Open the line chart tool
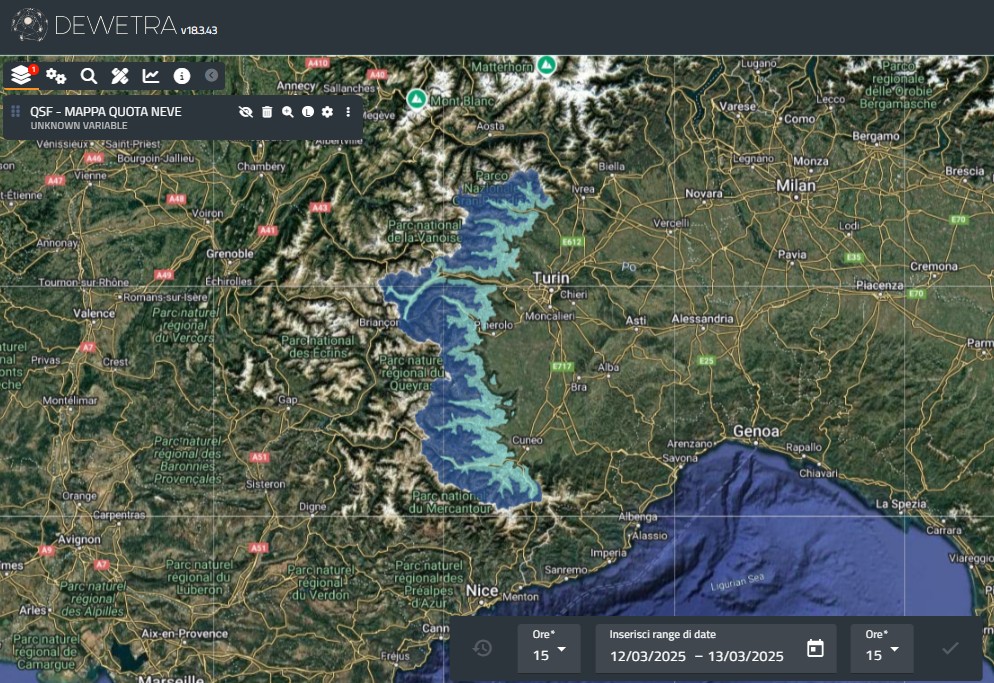Image resolution: width=994 pixels, height=683 pixels. (x=151, y=76)
